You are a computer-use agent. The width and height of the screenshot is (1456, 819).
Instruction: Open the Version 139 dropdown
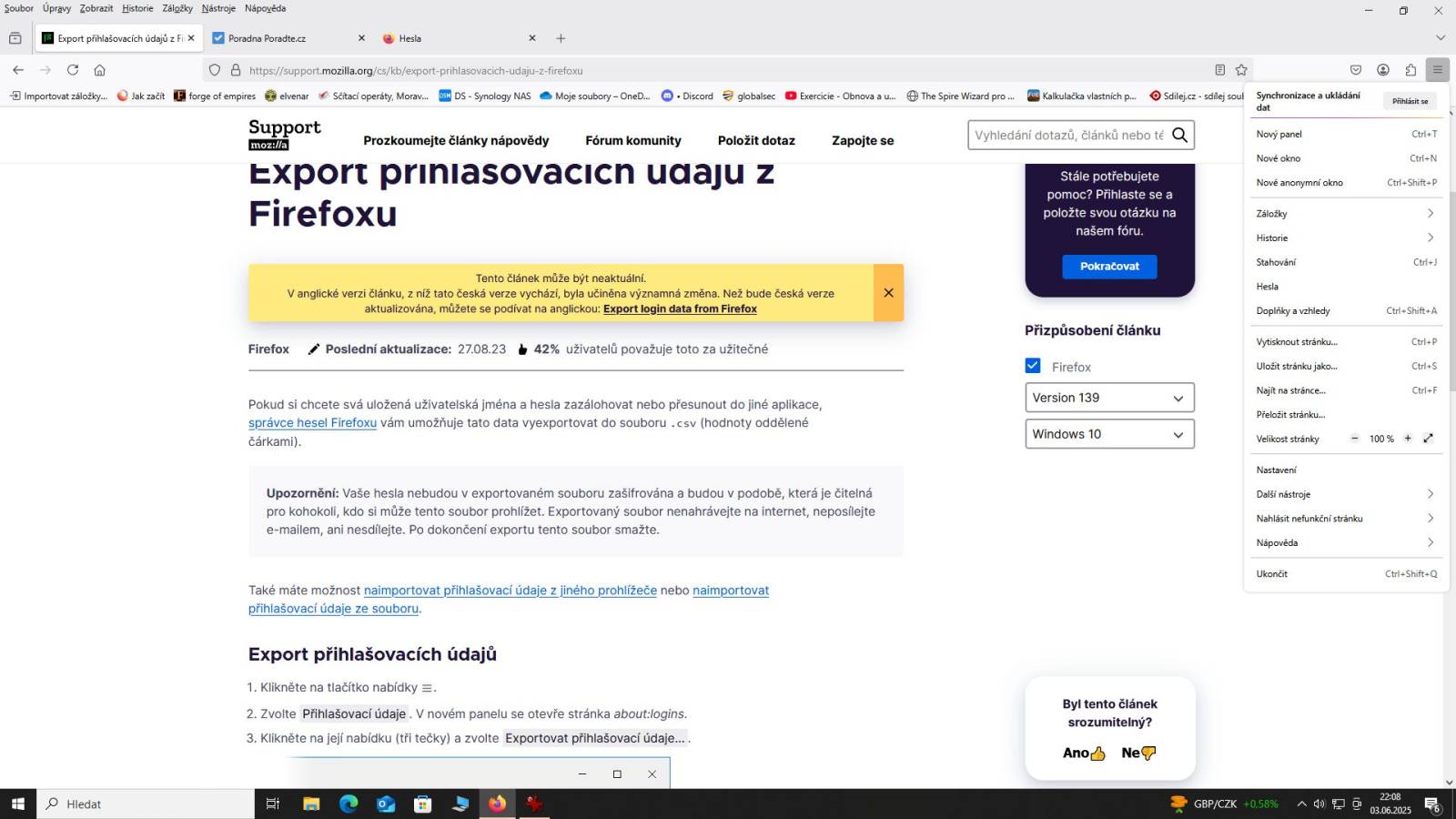pyautogui.click(x=1109, y=398)
